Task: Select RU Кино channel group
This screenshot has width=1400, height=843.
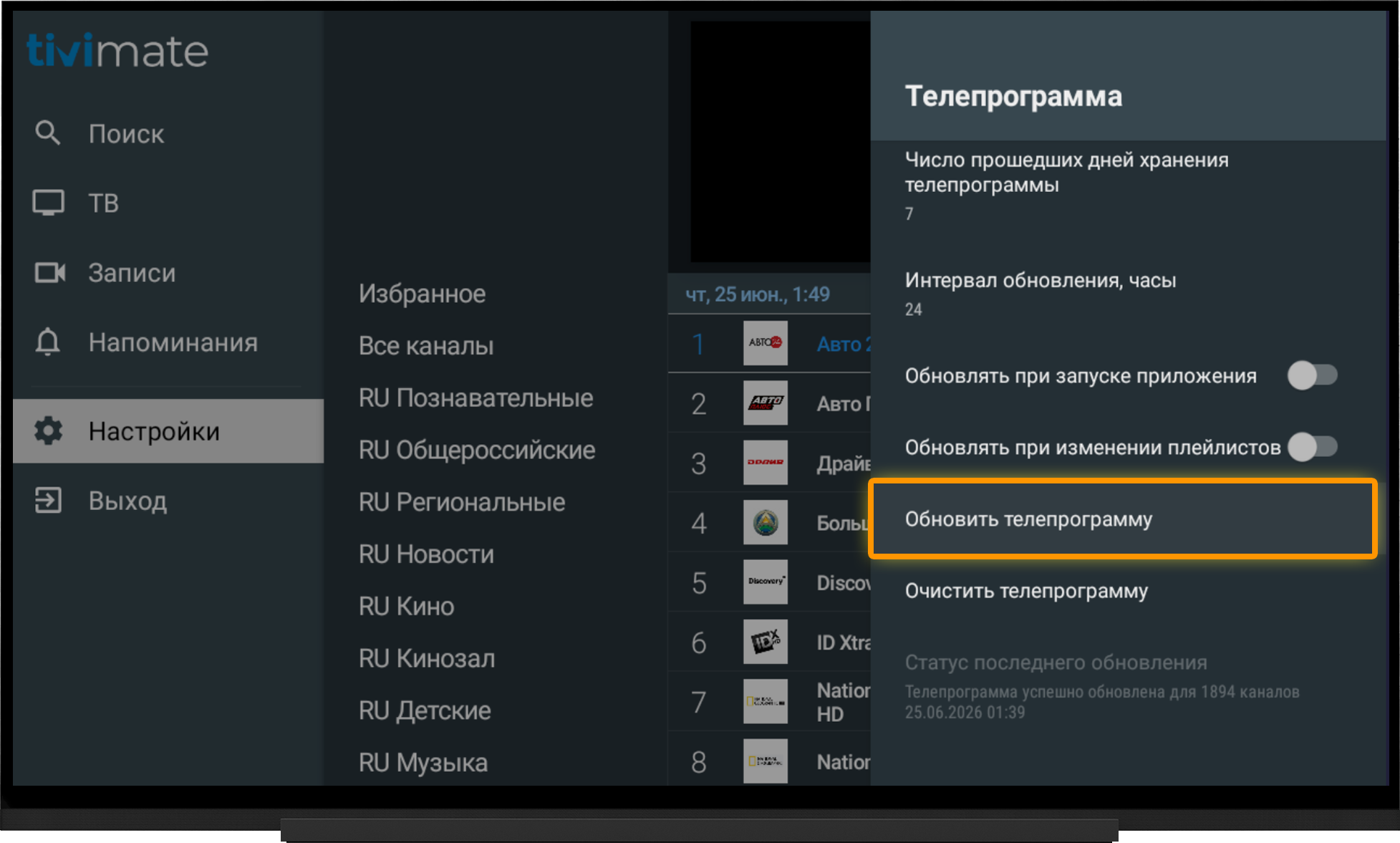Action: click(406, 606)
